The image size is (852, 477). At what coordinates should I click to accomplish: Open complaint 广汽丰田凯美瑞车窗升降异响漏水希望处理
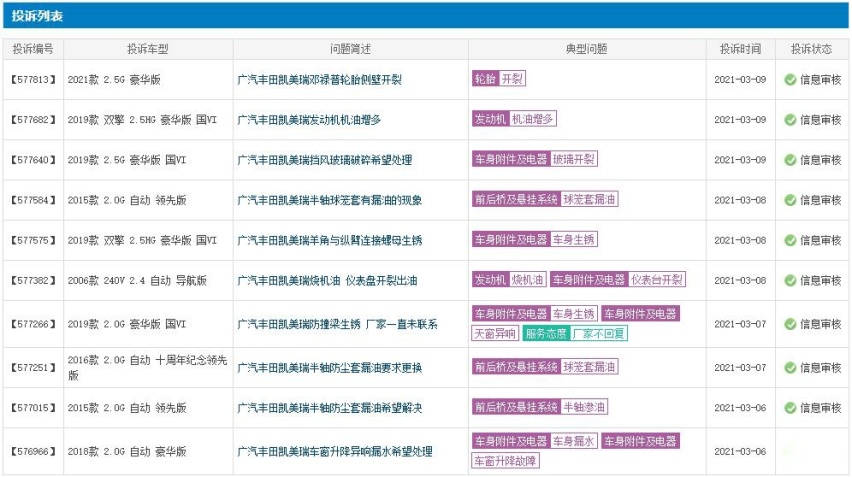[335, 451]
